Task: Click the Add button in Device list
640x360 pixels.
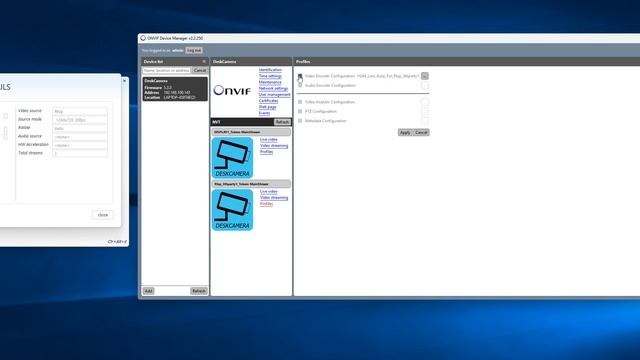Action: click(x=149, y=291)
